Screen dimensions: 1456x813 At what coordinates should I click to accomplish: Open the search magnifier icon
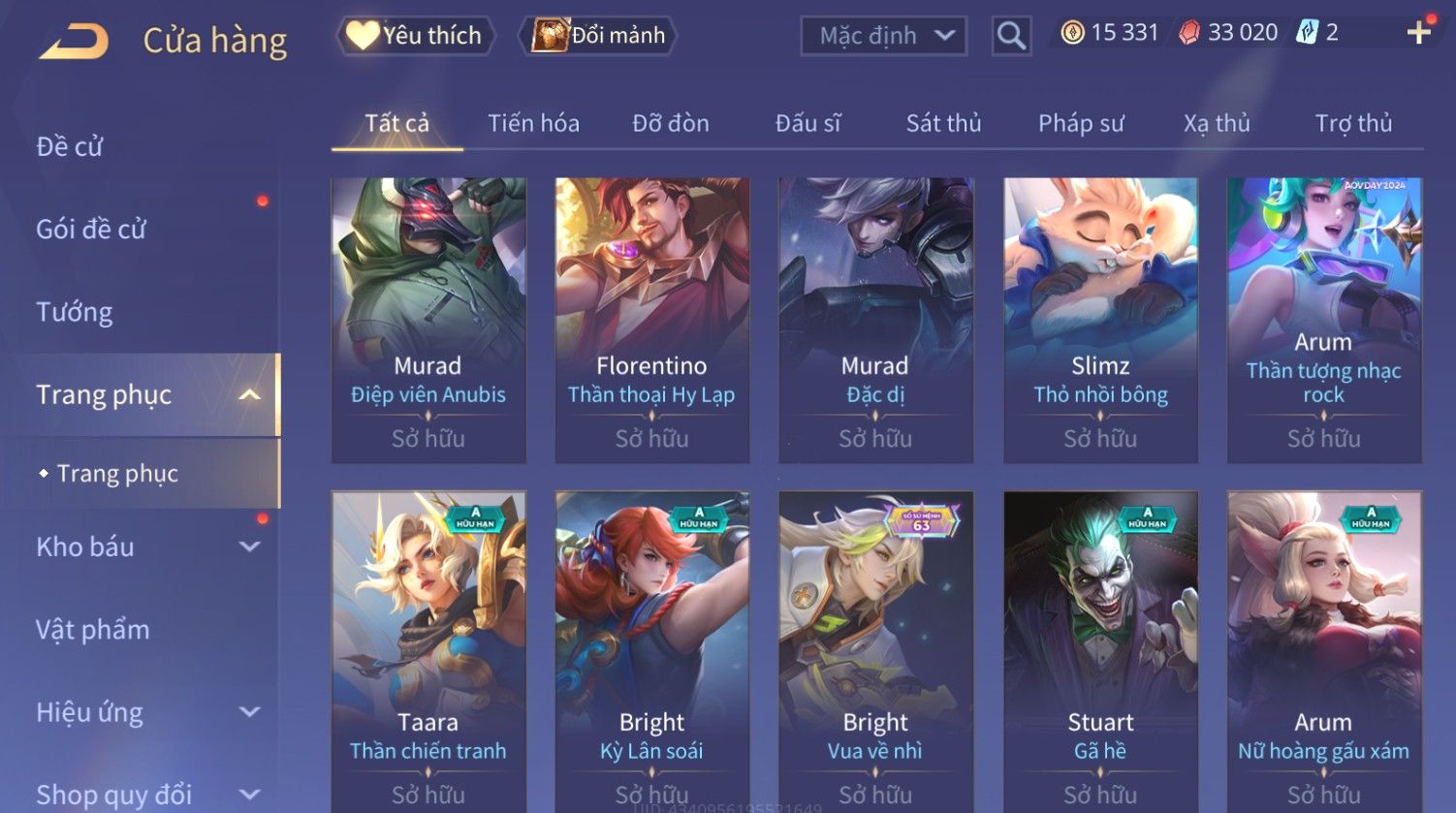1011,37
